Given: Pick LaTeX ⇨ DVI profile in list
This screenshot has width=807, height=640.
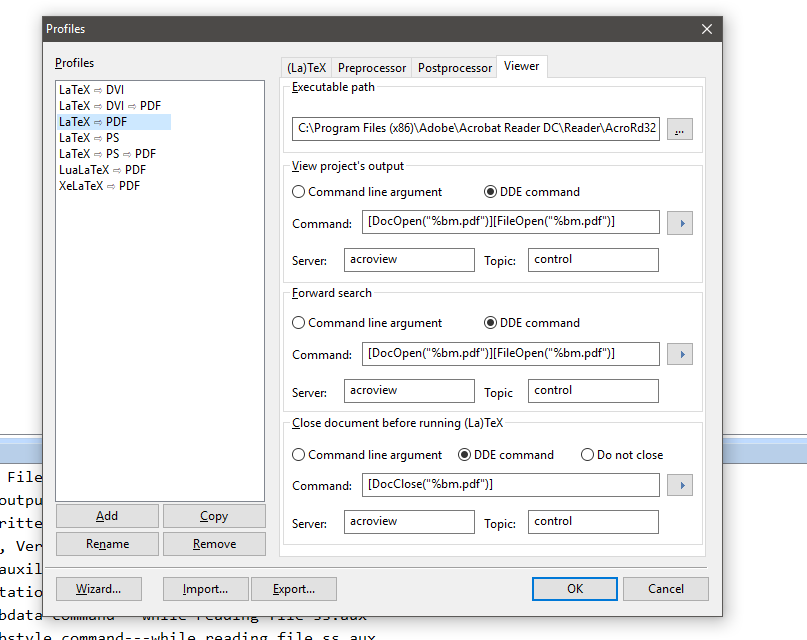Looking at the screenshot, I should coord(91,90).
